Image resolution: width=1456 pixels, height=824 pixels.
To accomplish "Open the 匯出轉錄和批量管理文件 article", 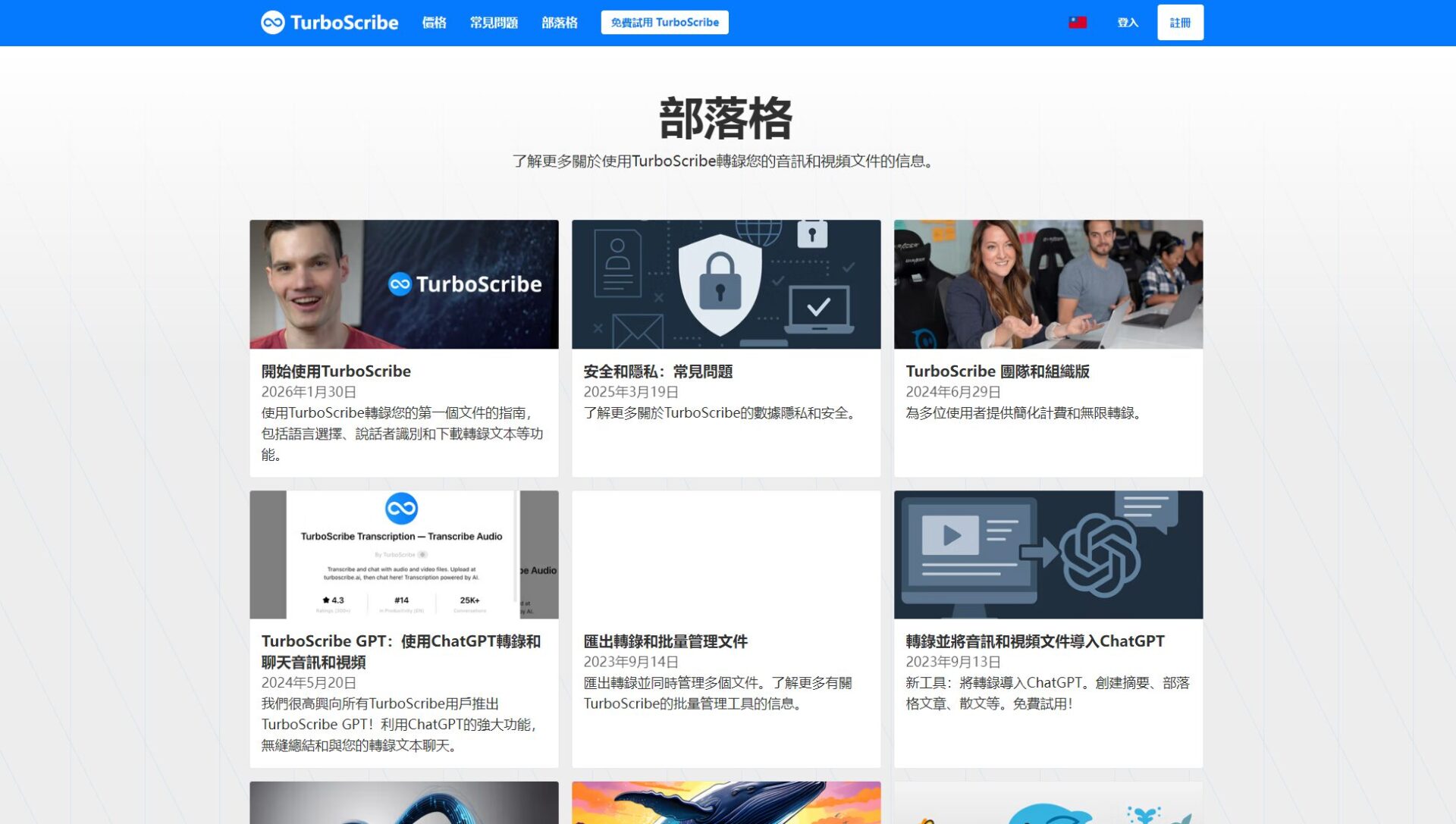I will (x=665, y=641).
